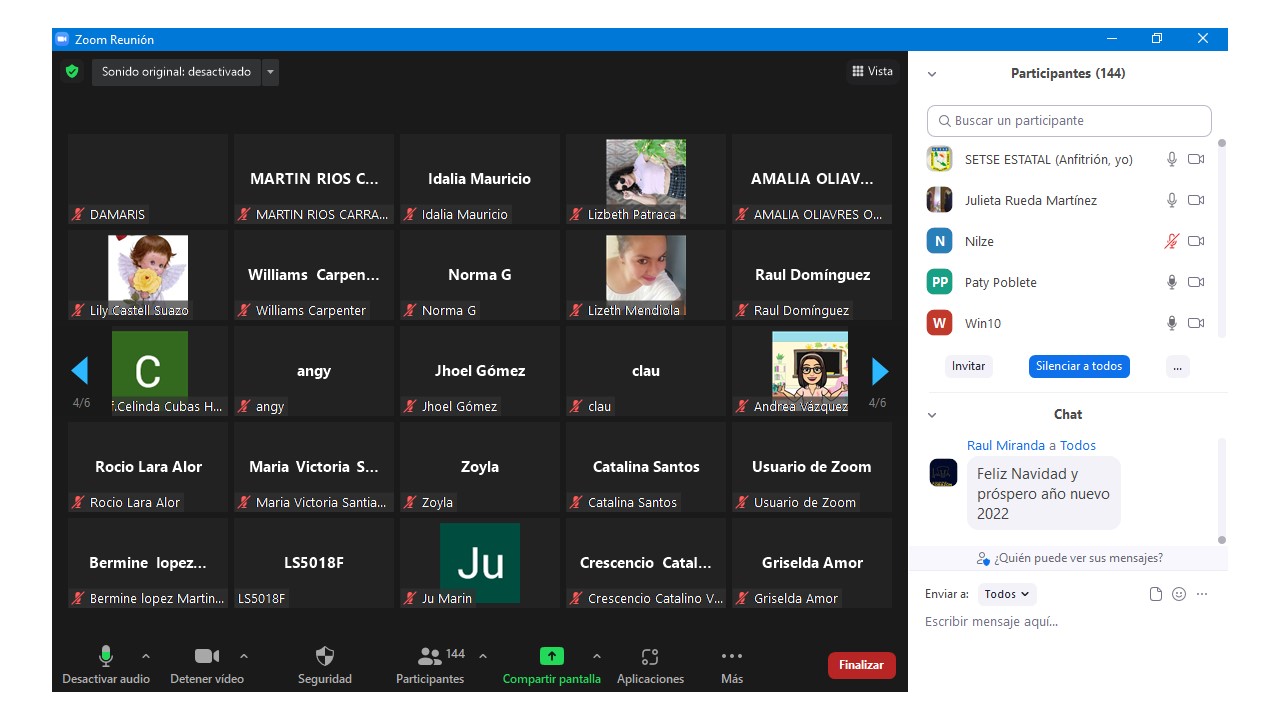1280x720 pixels.
Task: Select Jhoel Gómez participant tile
Action: point(480,371)
